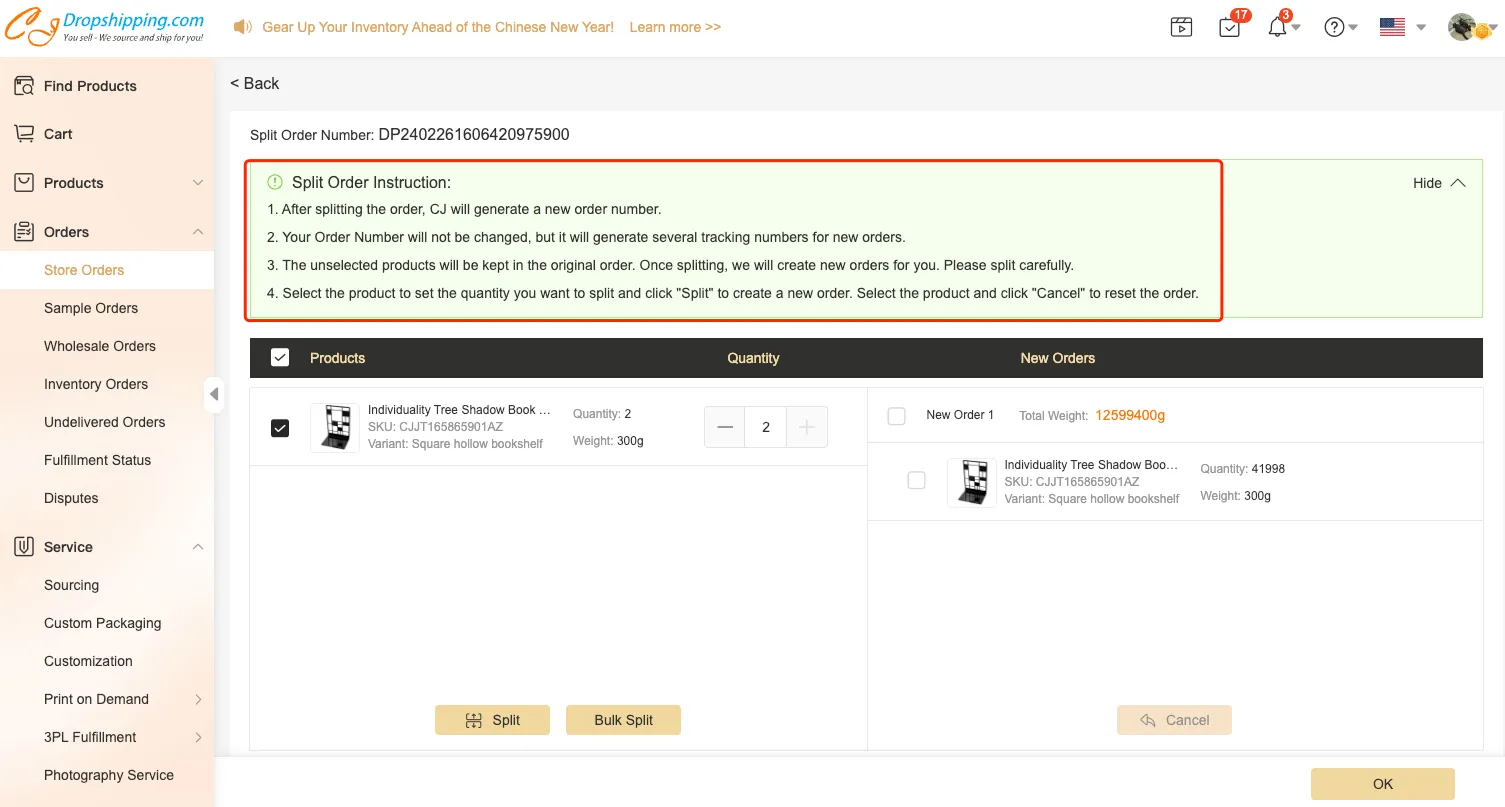Click the Learn more link in banner

click(x=675, y=27)
